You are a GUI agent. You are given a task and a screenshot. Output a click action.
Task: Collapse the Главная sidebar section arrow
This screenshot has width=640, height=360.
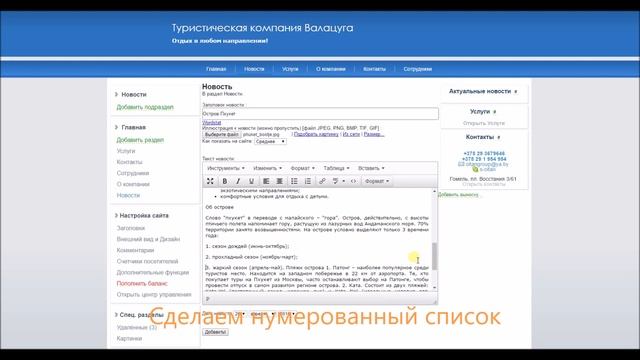pyautogui.click(x=116, y=127)
